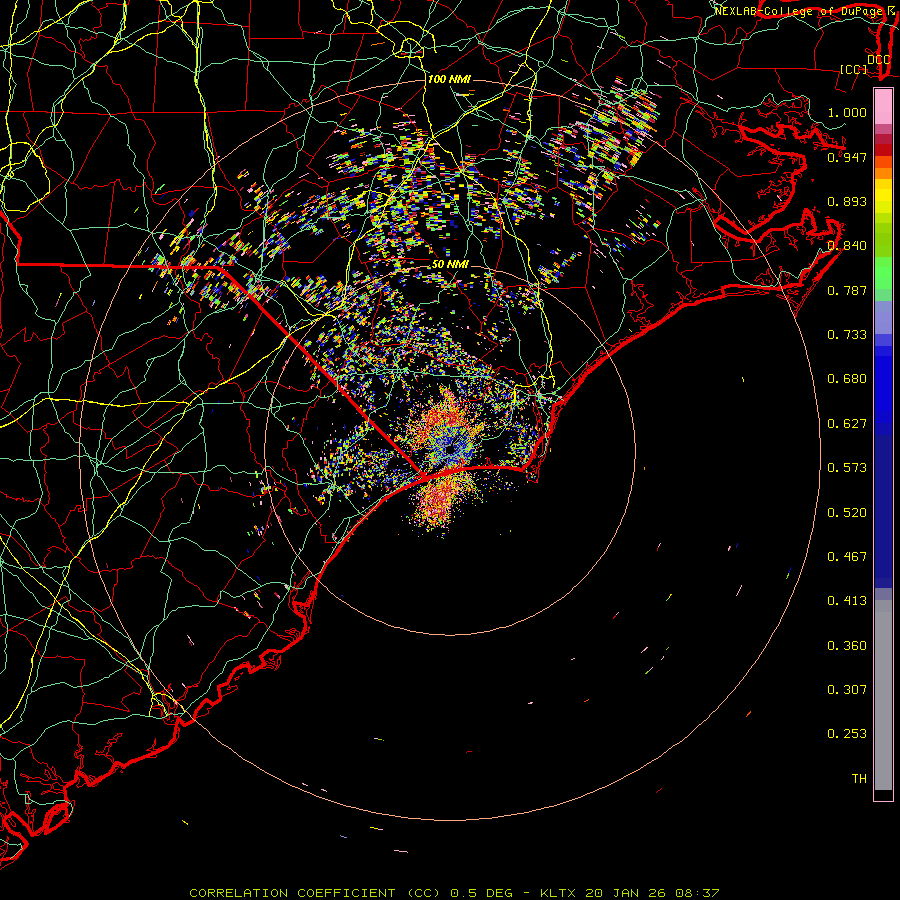Viewport: 900px width, 900px height.
Task: Pick the periwinkle segment of the color bar
Action: pos(883,317)
